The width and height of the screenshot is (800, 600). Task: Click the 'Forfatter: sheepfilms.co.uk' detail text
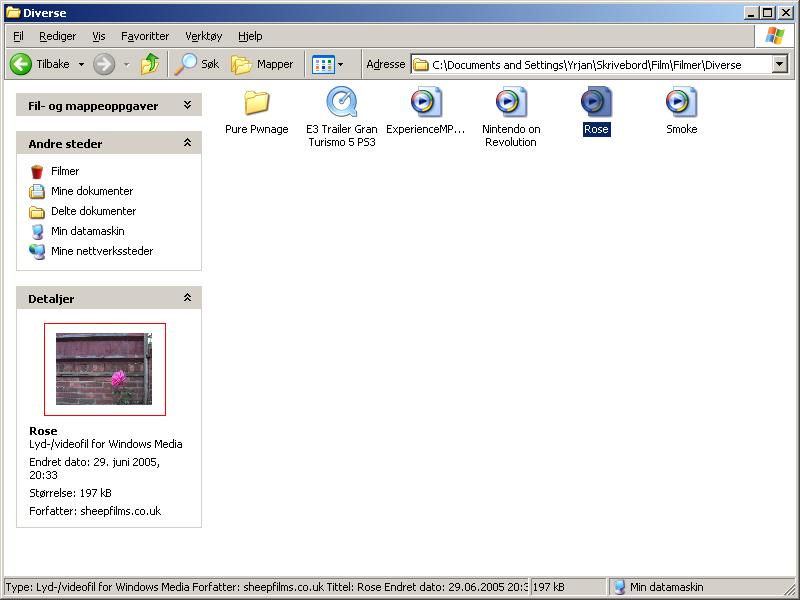click(x=95, y=511)
